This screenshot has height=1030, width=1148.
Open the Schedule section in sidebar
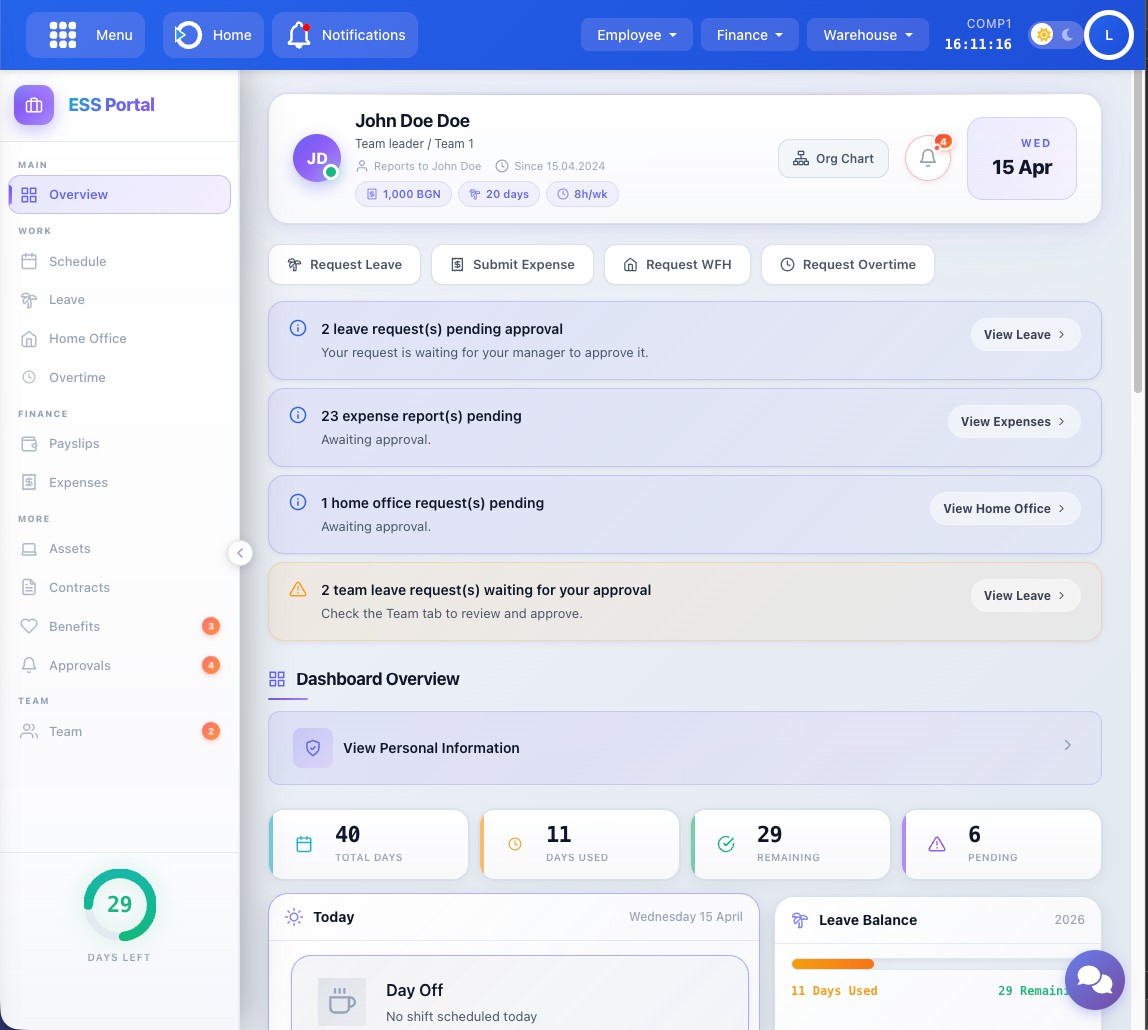pyautogui.click(x=78, y=261)
